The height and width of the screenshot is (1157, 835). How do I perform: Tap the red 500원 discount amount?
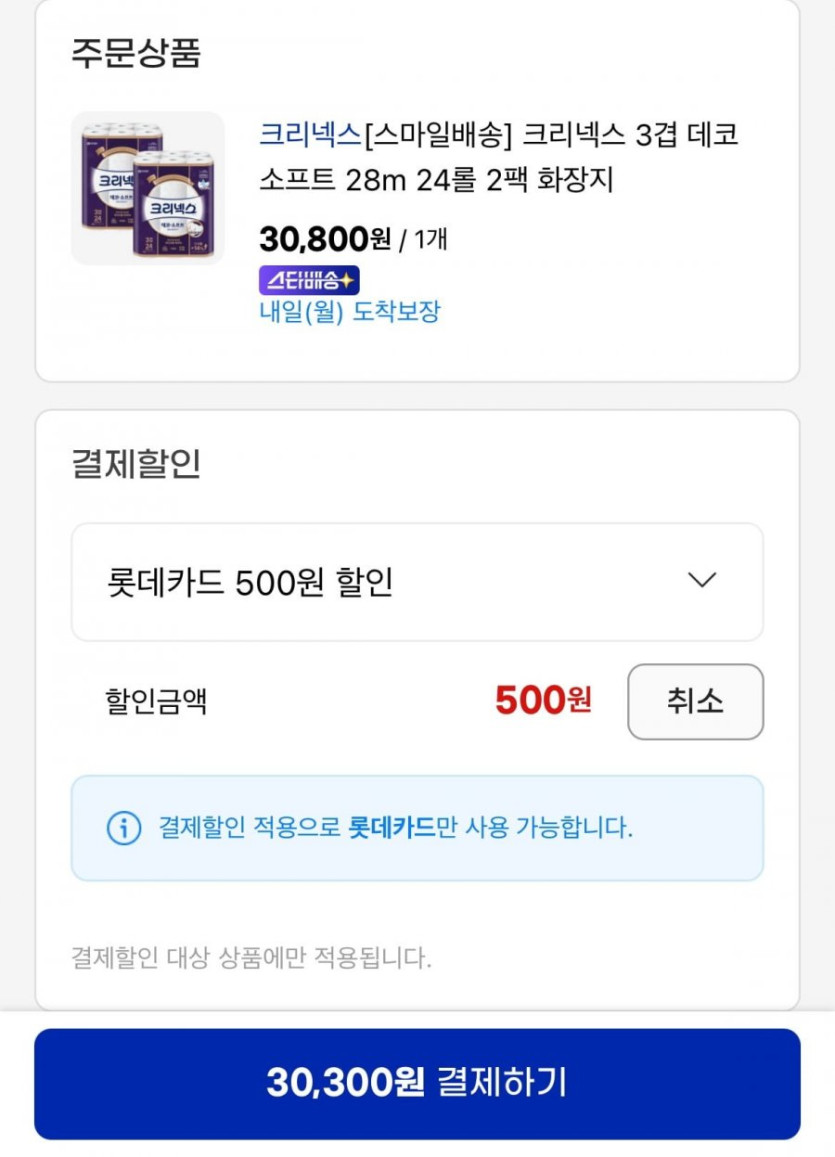[543, 701]
